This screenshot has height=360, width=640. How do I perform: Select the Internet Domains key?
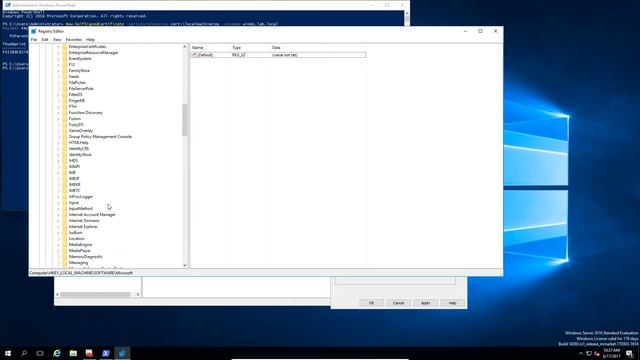[84, 220]
